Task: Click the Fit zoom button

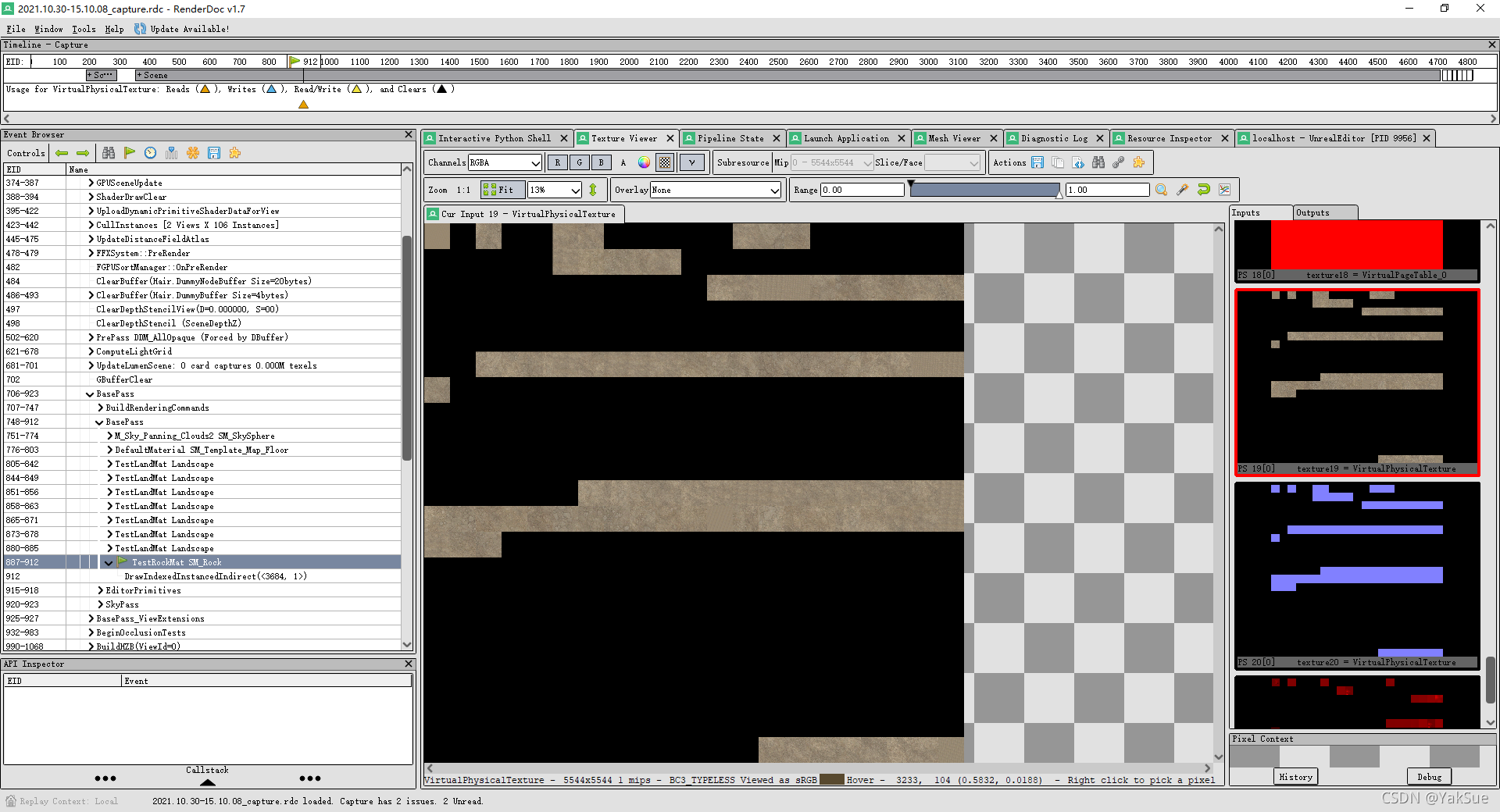Action: [502, 190]
